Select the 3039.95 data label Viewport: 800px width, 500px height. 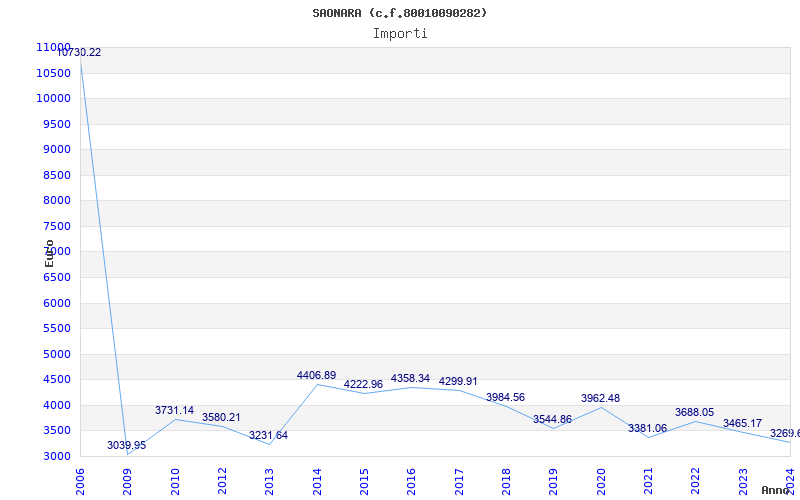(127, 445)
